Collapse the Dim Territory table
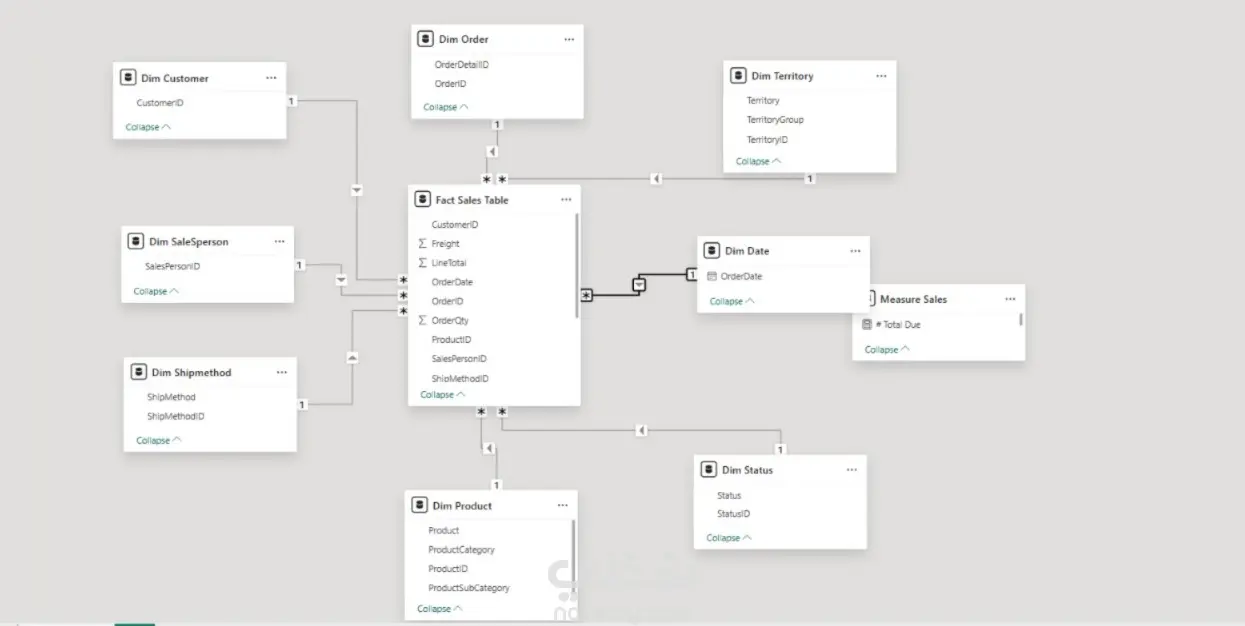Viewport: 1245px width, 626px height. (x=758, y=161)
